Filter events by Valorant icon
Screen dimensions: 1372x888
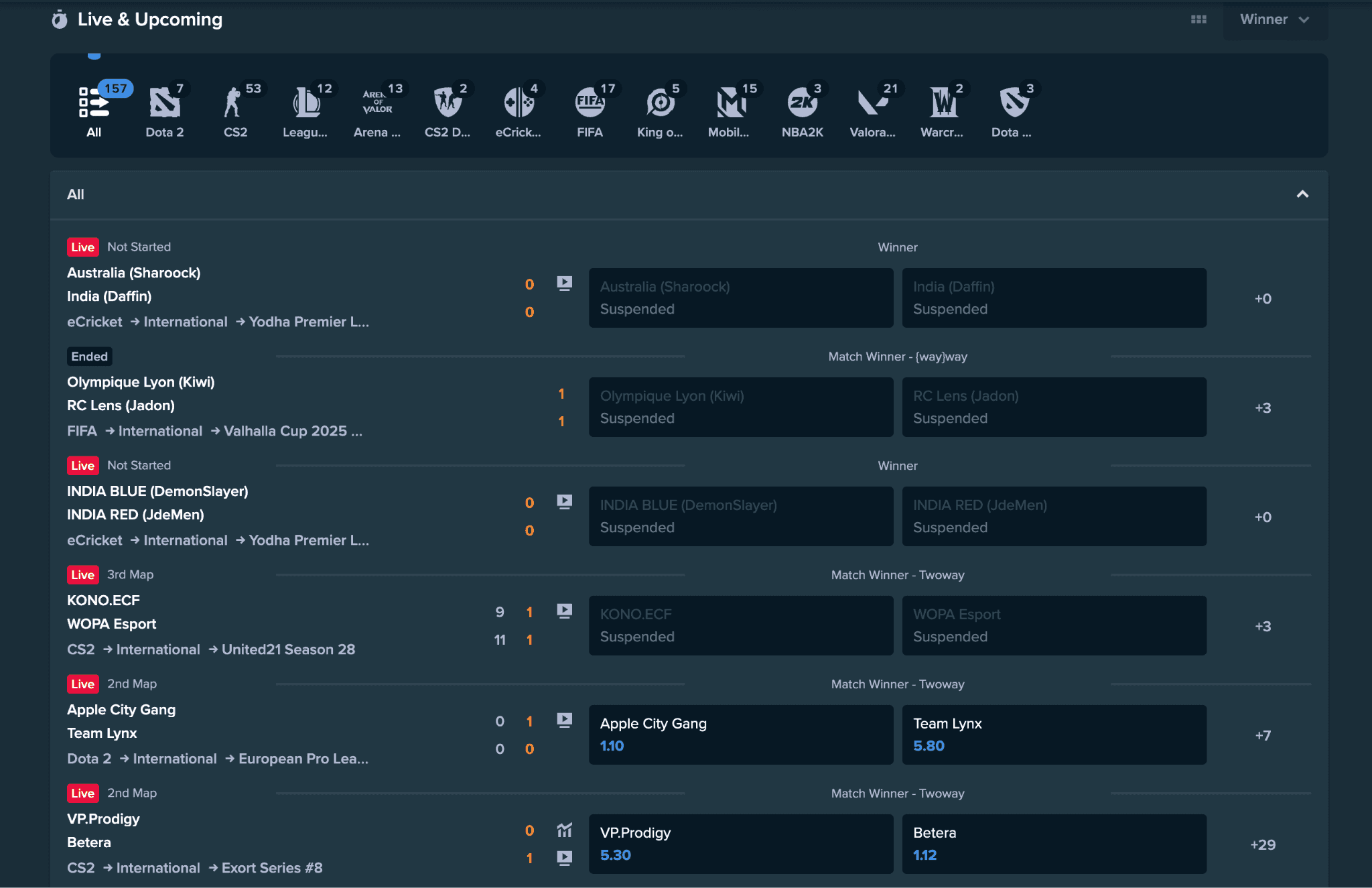(x=873, y=104)
